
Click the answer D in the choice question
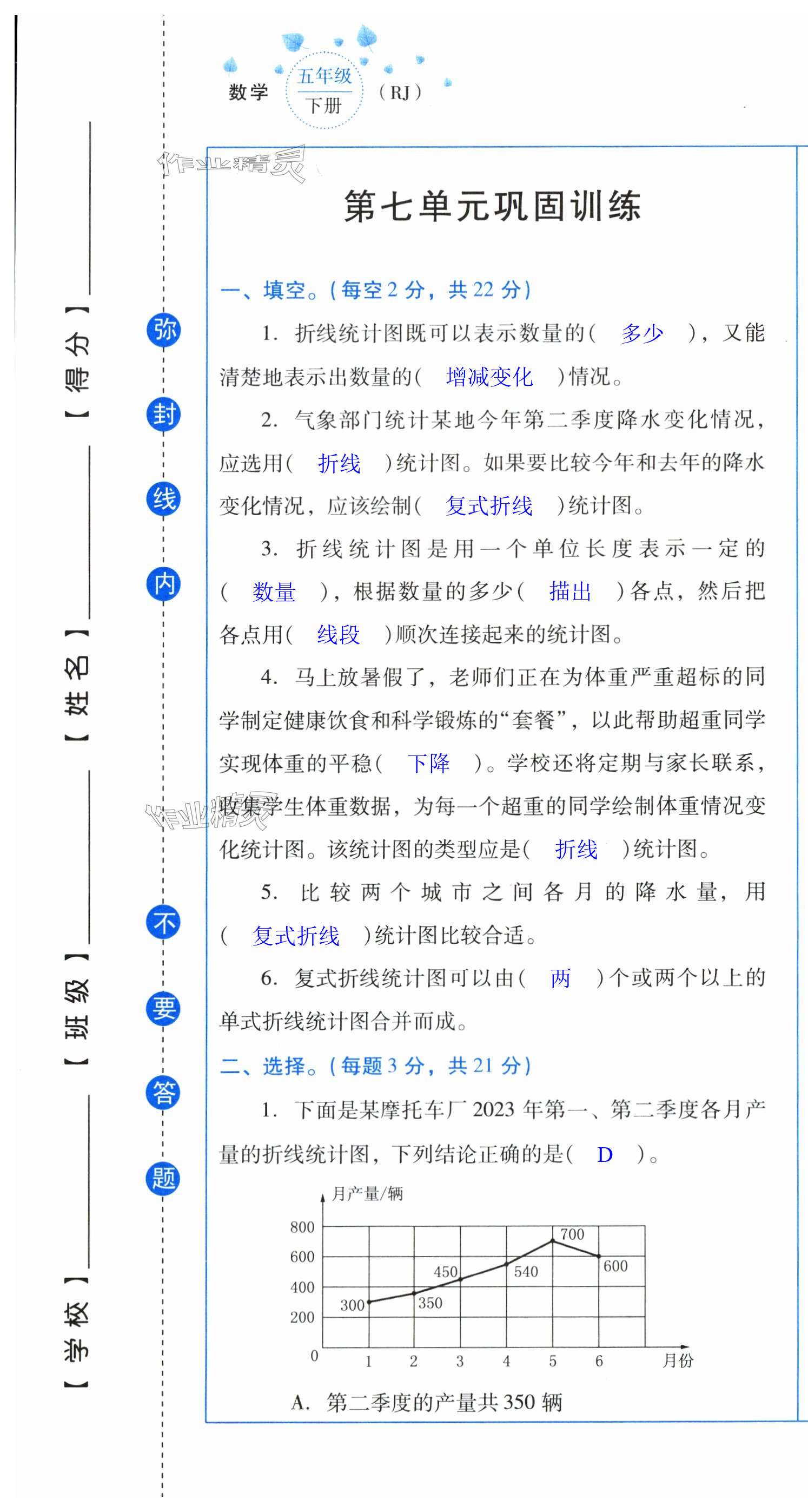tap(605, 1154)
